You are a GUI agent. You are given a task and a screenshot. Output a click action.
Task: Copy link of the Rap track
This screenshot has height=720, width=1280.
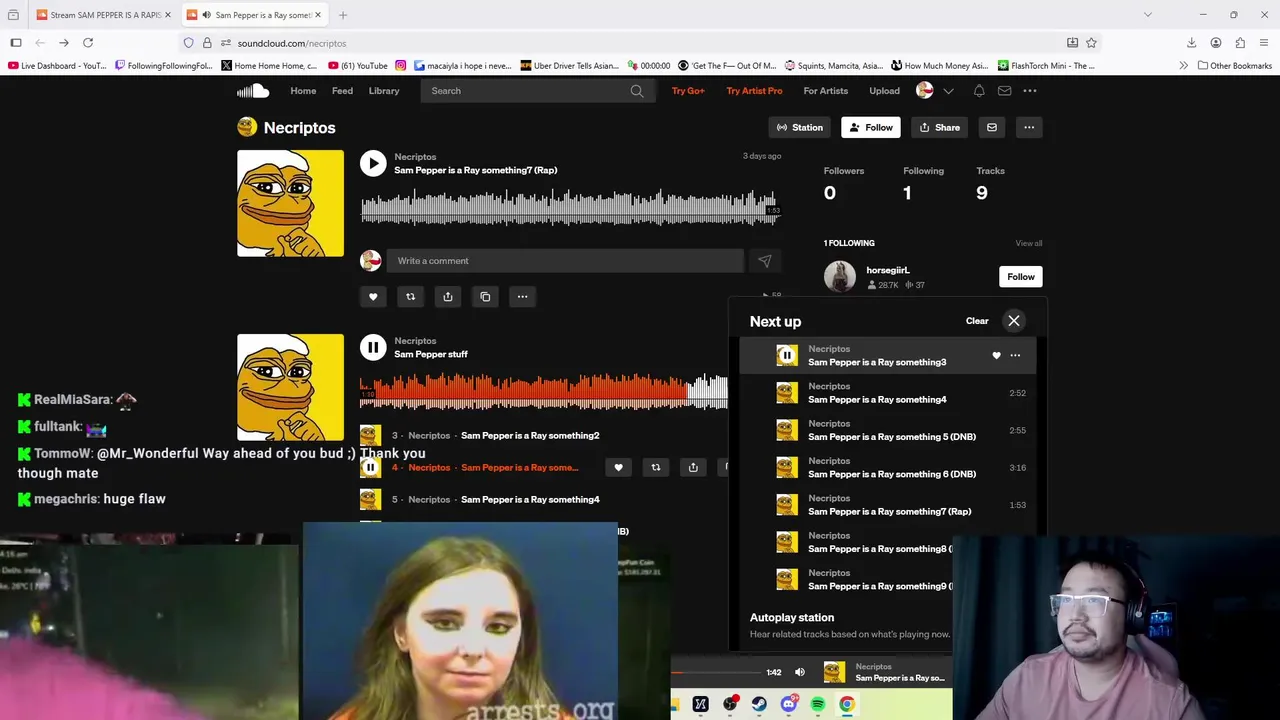point(485,296)
